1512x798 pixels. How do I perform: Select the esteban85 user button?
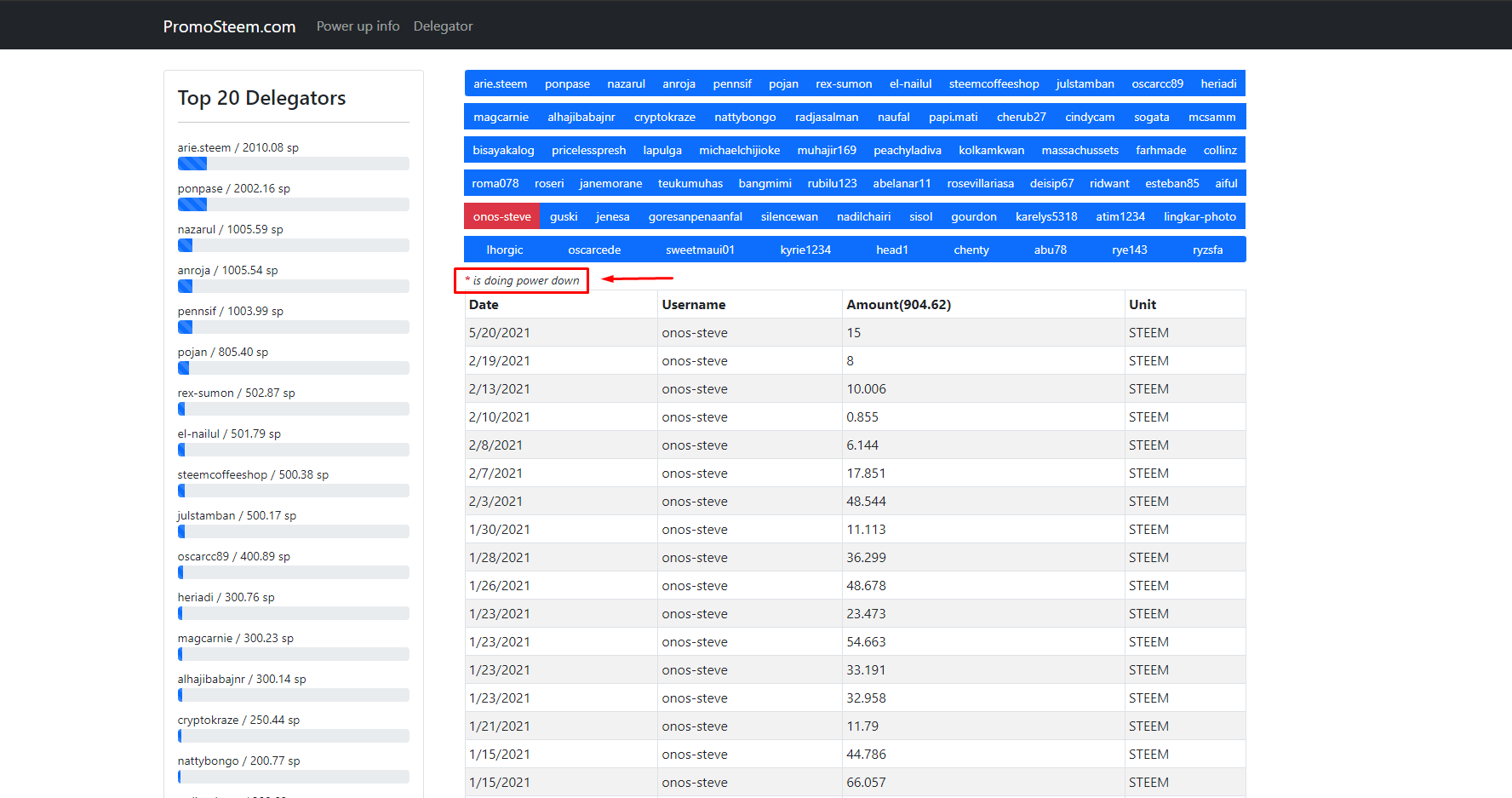pos(1171,183)
